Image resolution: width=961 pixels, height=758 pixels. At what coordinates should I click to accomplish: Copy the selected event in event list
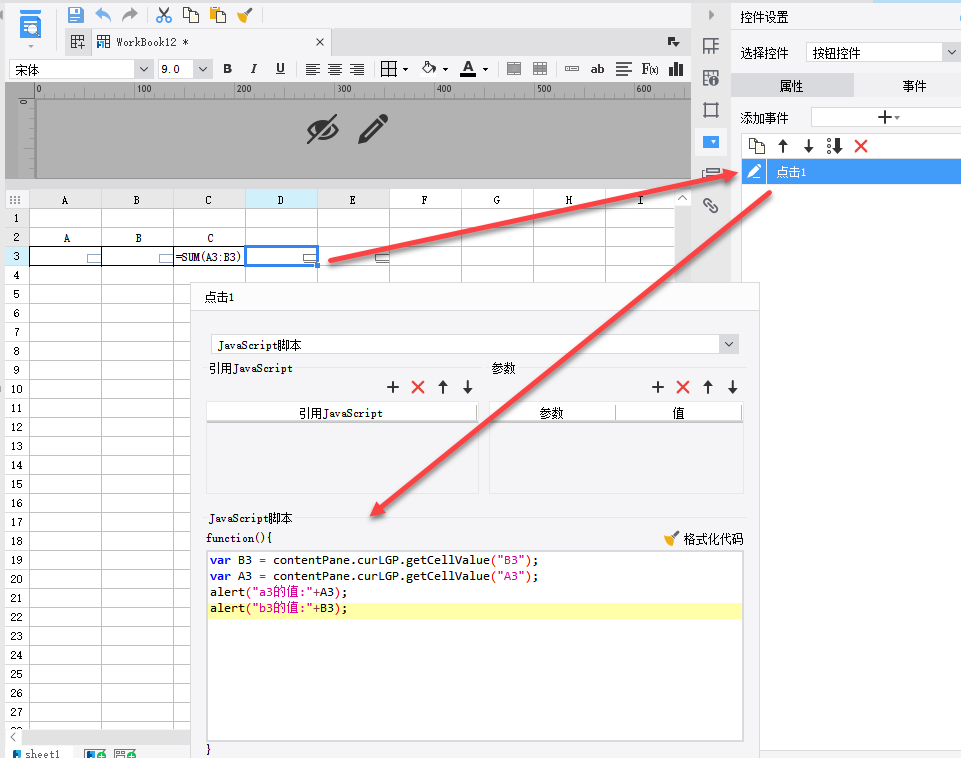click(757, 146)
